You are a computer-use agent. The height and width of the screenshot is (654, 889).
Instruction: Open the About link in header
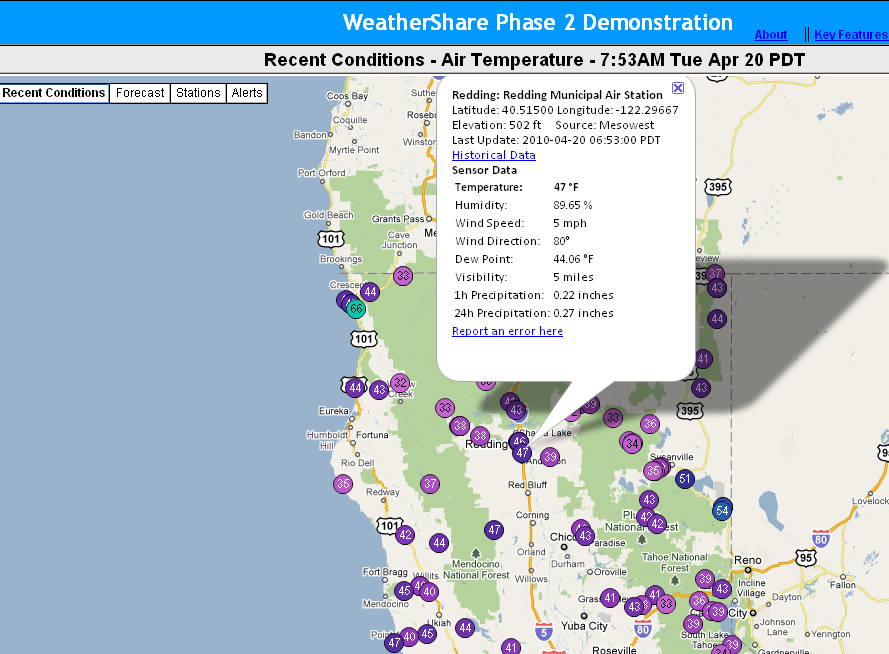click(x=770, y=35)
